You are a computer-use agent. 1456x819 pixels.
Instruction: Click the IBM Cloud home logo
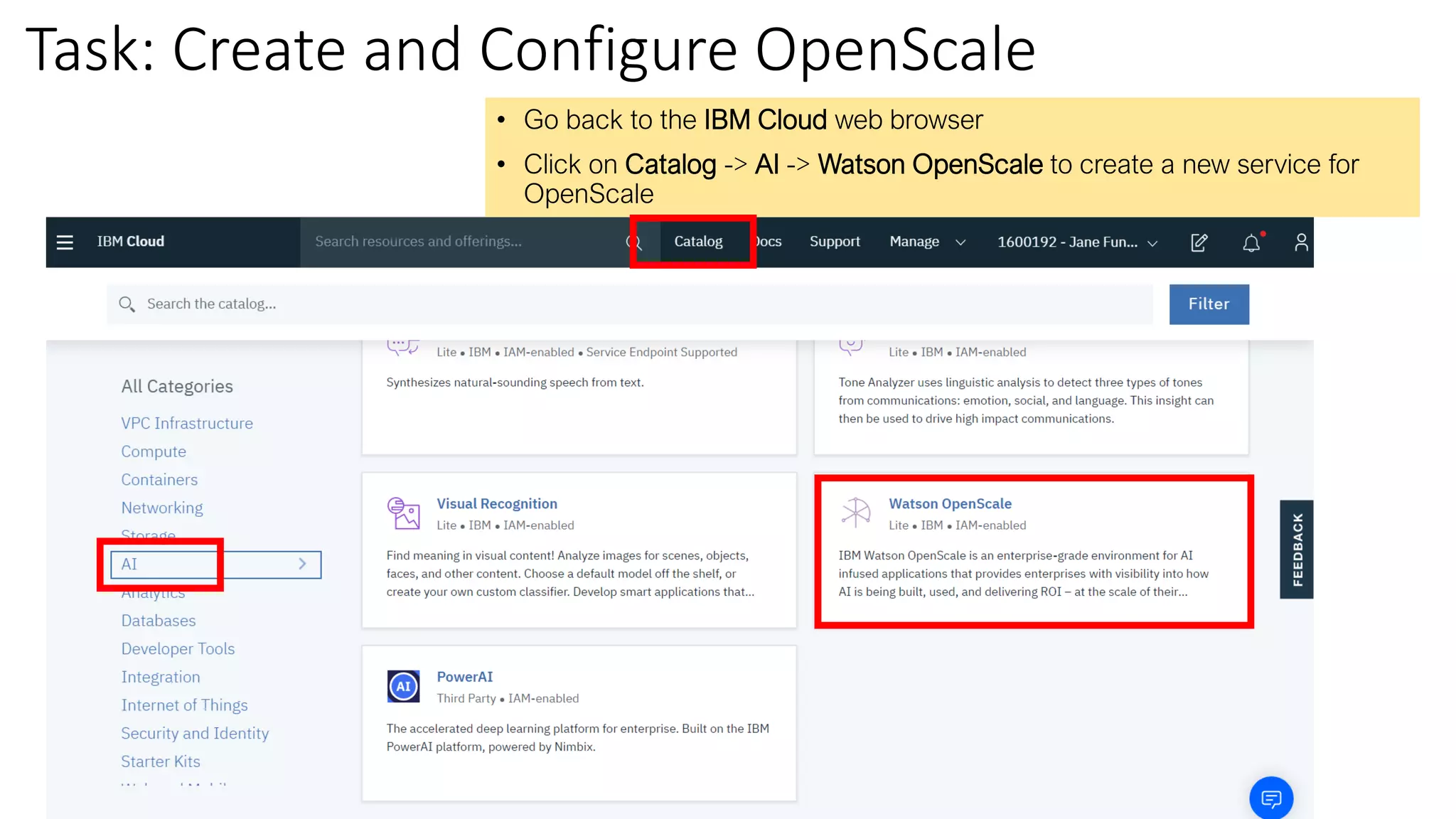(x=131, y=242)
